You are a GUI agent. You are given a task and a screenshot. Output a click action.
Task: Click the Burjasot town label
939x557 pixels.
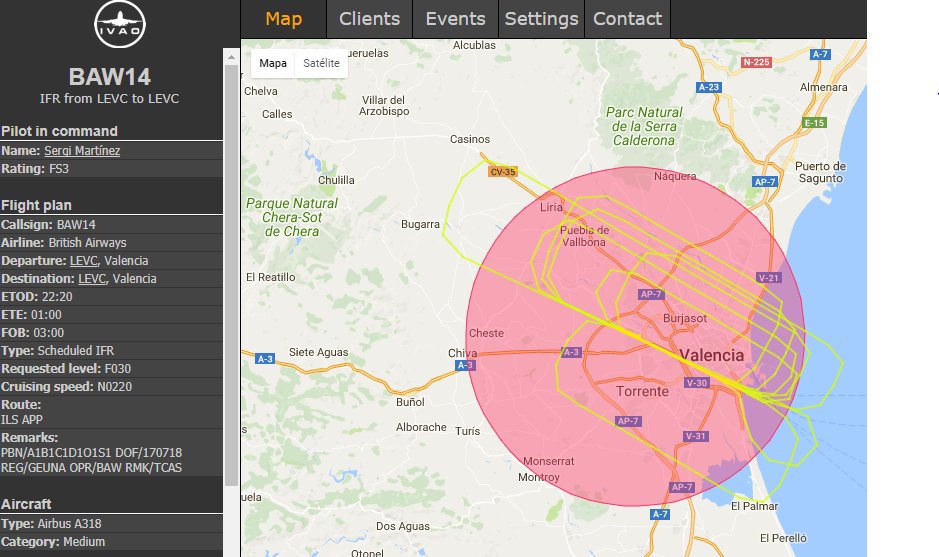click(685, 319)
